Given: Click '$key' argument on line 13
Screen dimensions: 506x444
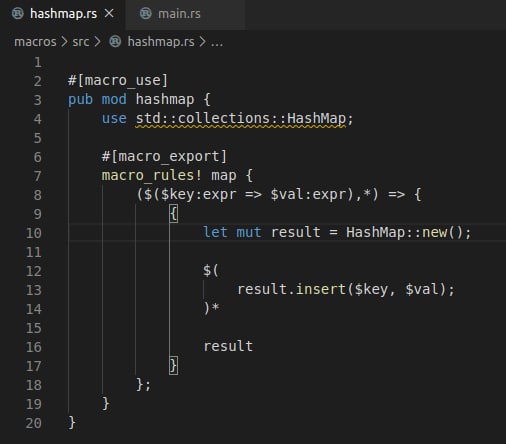Looking at the screenshot, I should (x=371, y=290).
